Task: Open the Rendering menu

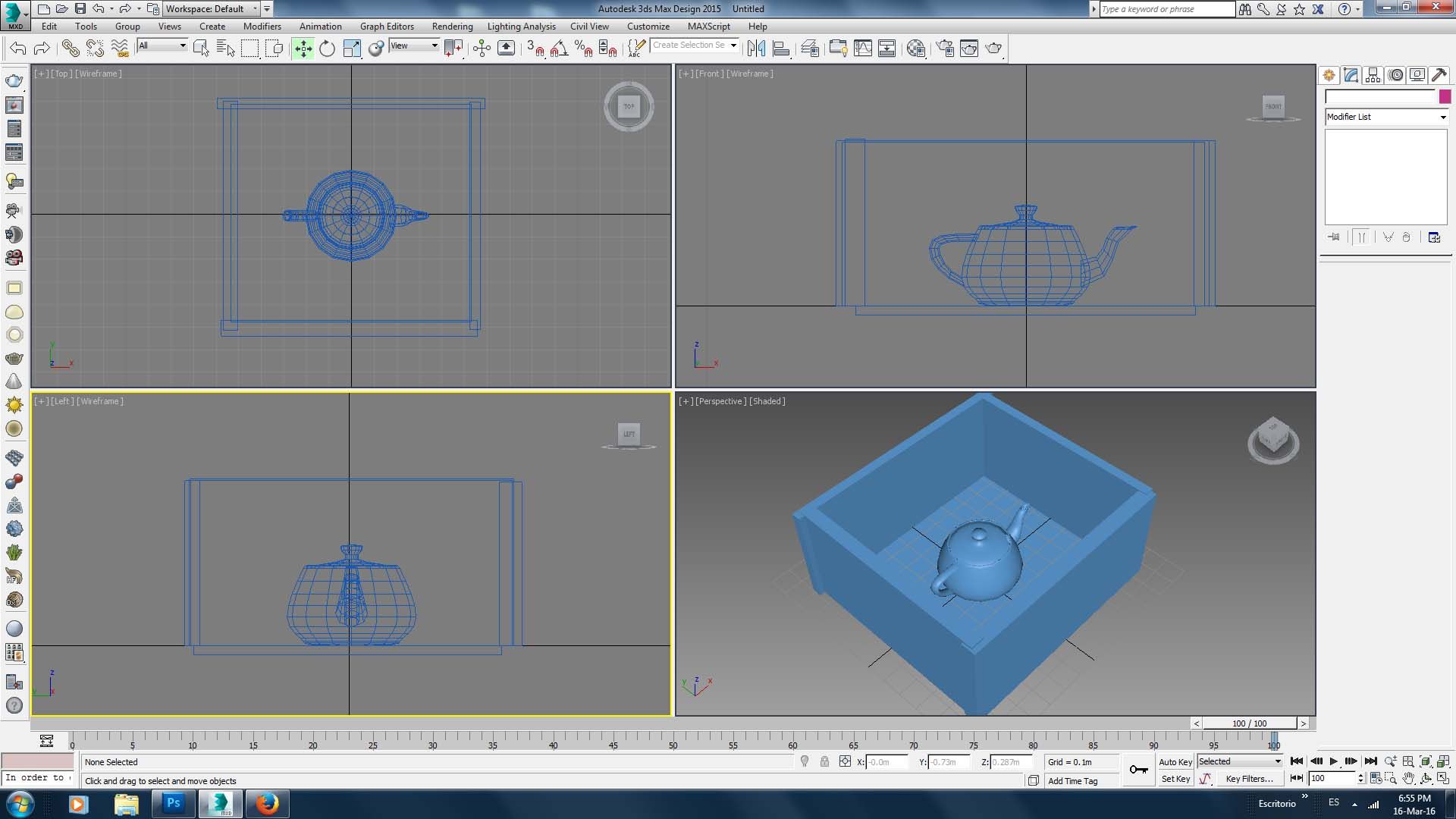Action: pos(453,26)
